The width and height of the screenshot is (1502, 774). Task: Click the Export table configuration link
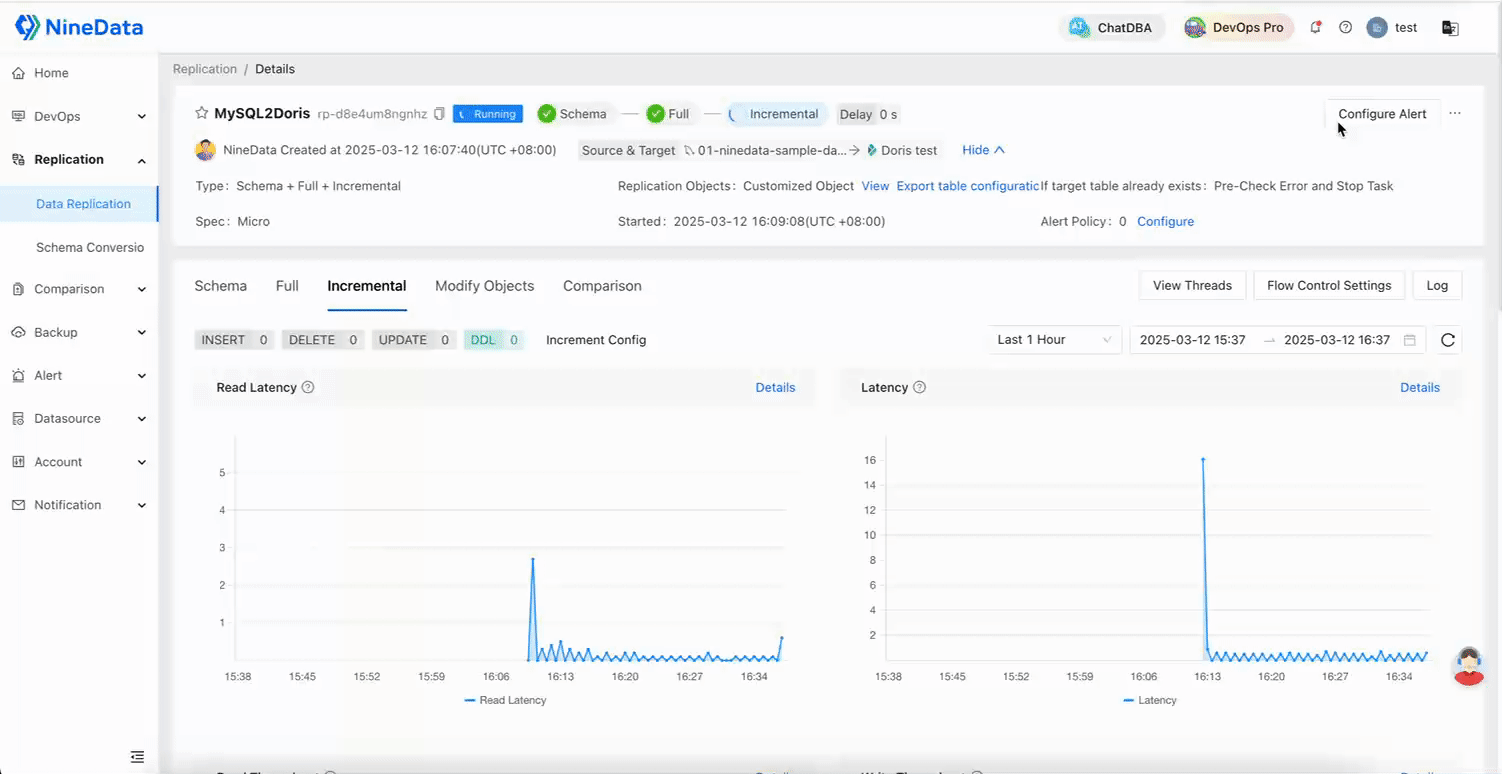coord(968,186)
